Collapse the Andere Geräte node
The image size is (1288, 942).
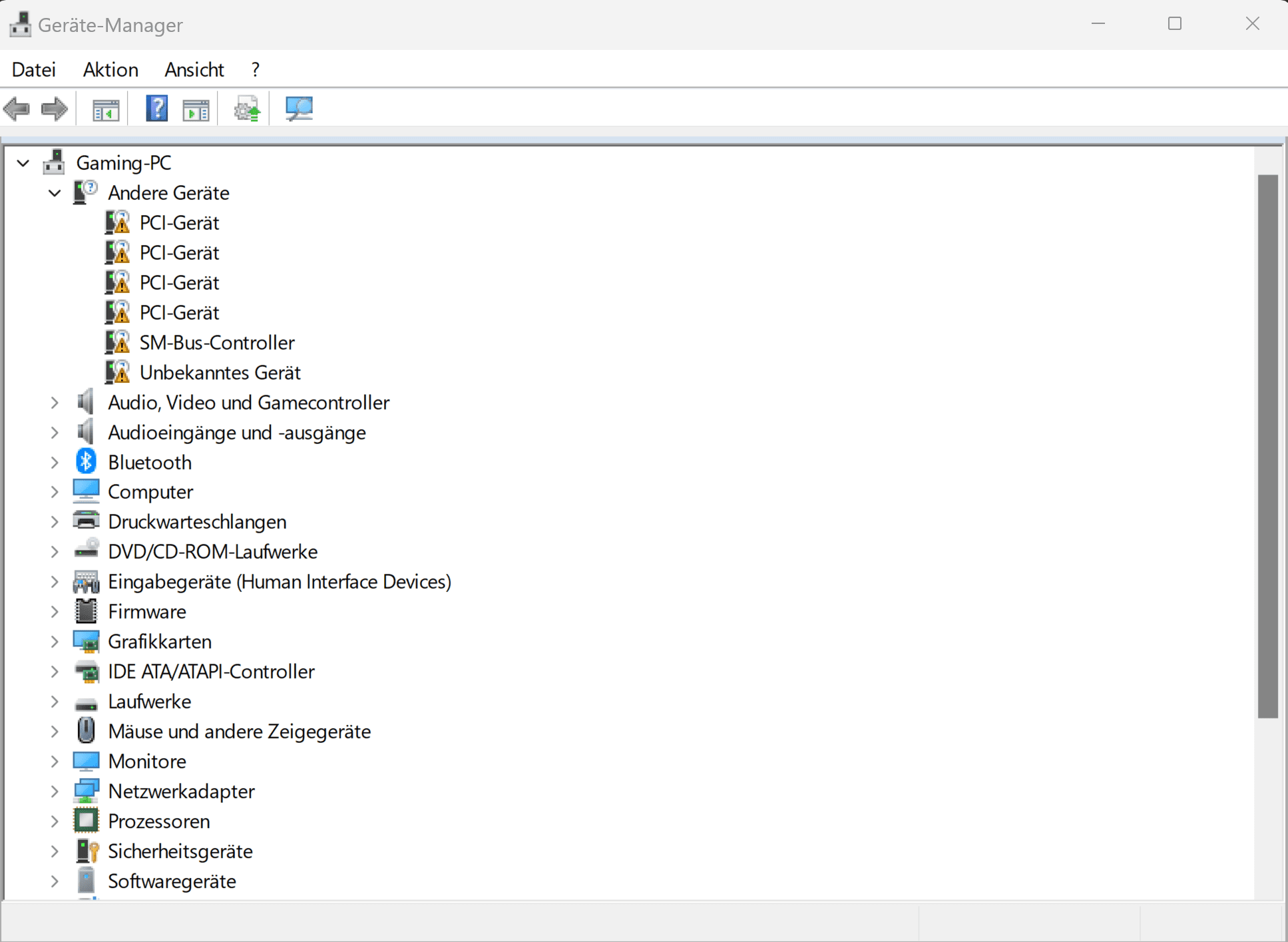(55, 193)
